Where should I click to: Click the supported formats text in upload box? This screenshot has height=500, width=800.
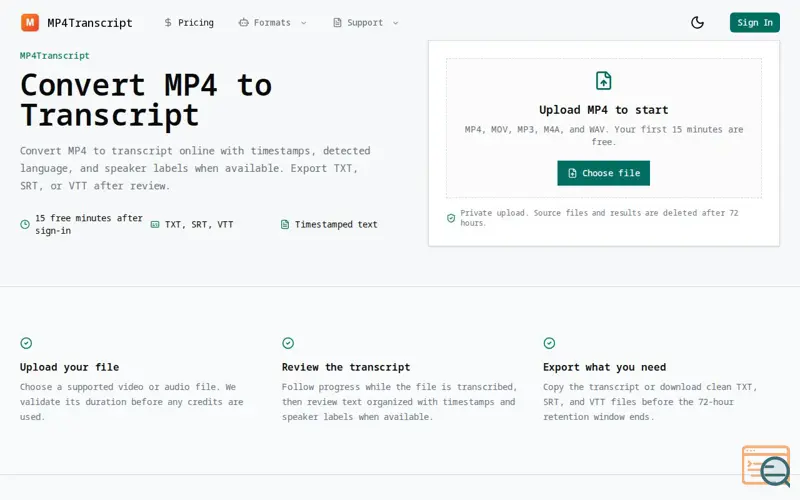(x=604, y=135)
